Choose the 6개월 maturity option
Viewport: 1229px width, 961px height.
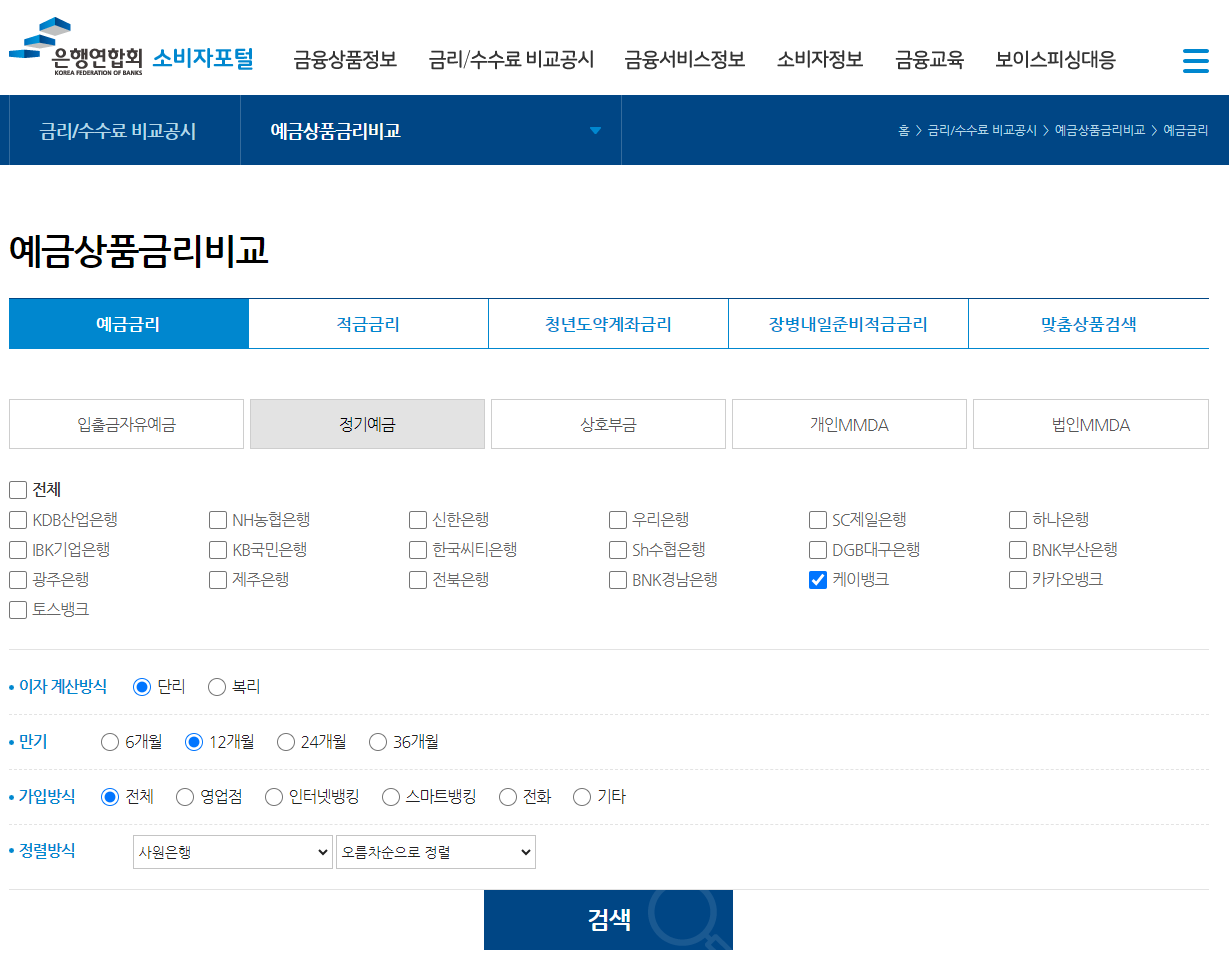tap(111, 742)
